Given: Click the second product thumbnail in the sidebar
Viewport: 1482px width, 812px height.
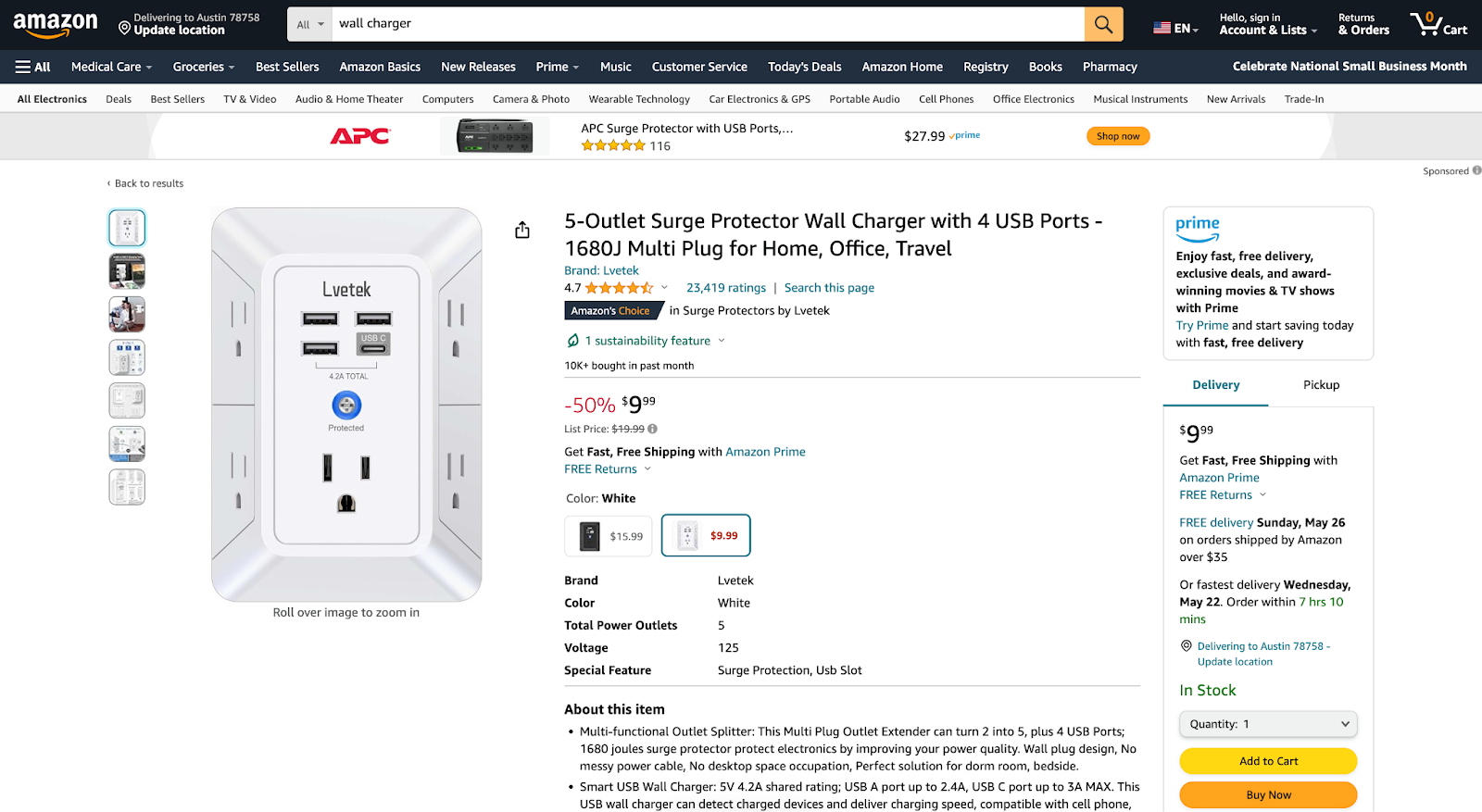Looking at the screenshot, I should click(x=126, y=270).
